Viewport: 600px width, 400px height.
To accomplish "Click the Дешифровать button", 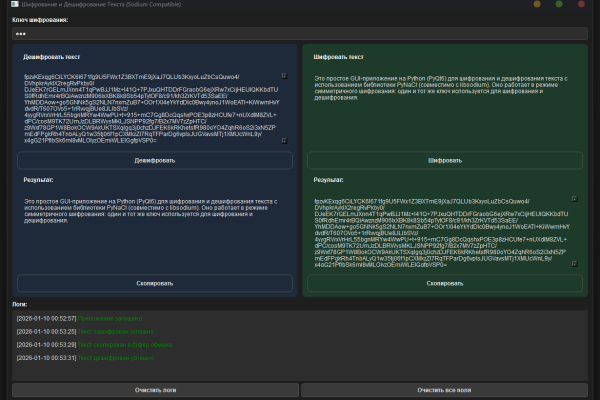I will (155, 160).
